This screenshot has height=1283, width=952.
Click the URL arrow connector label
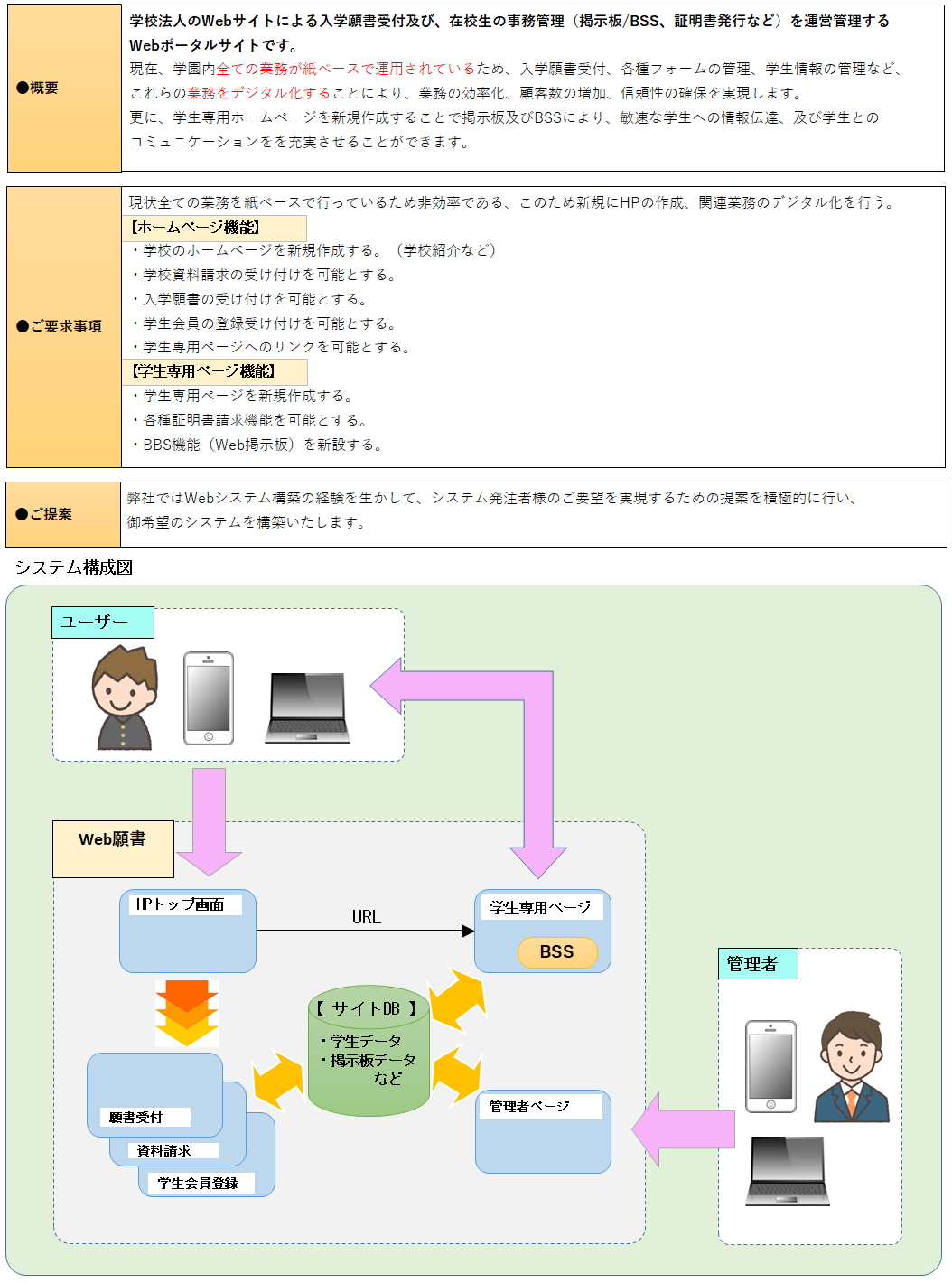coord(366,917)
